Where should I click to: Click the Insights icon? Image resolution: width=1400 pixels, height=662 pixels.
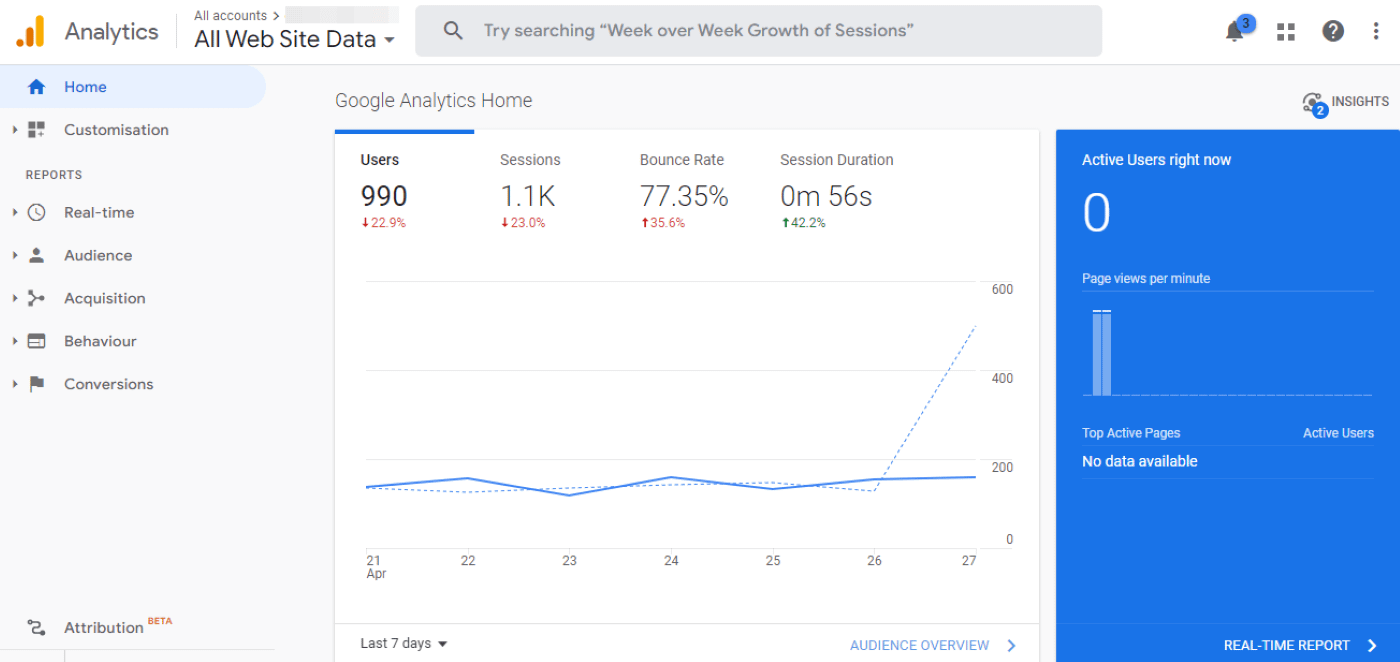(x=1312, y=102)
